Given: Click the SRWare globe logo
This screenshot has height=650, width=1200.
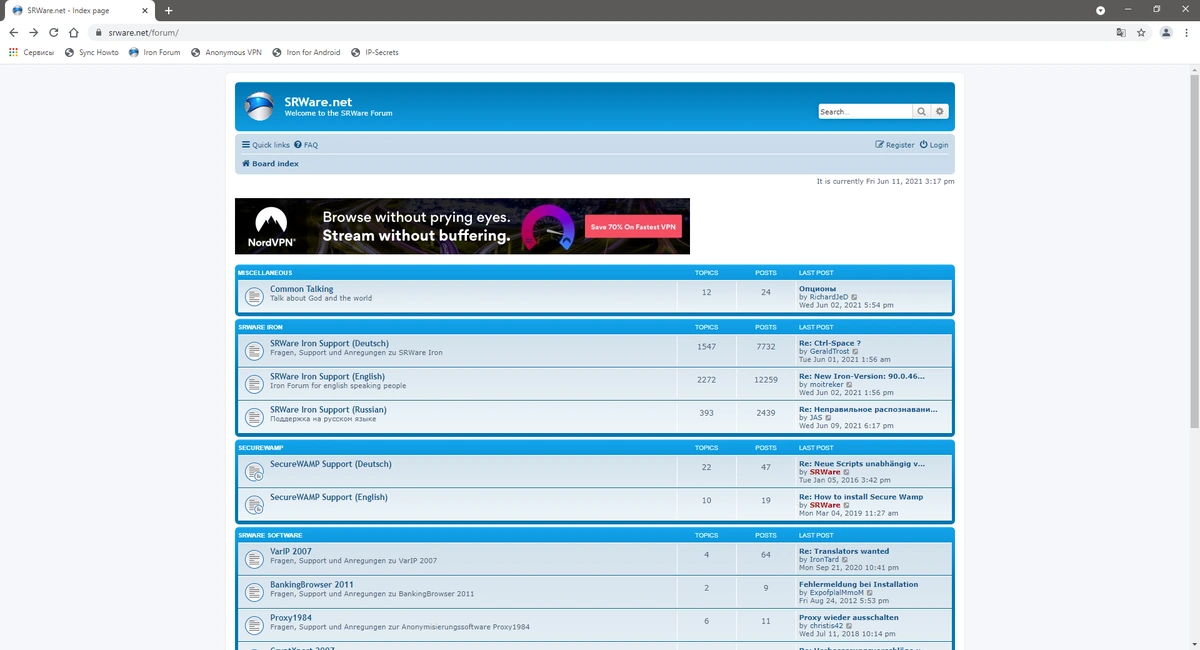Looking at the screenshot, I should click(260, 107).
